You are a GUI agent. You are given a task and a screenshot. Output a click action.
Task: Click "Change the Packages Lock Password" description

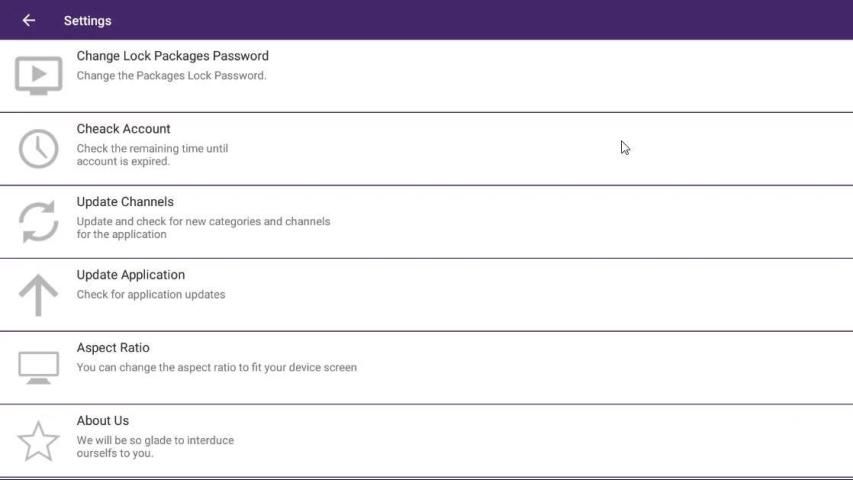(171, 75)
